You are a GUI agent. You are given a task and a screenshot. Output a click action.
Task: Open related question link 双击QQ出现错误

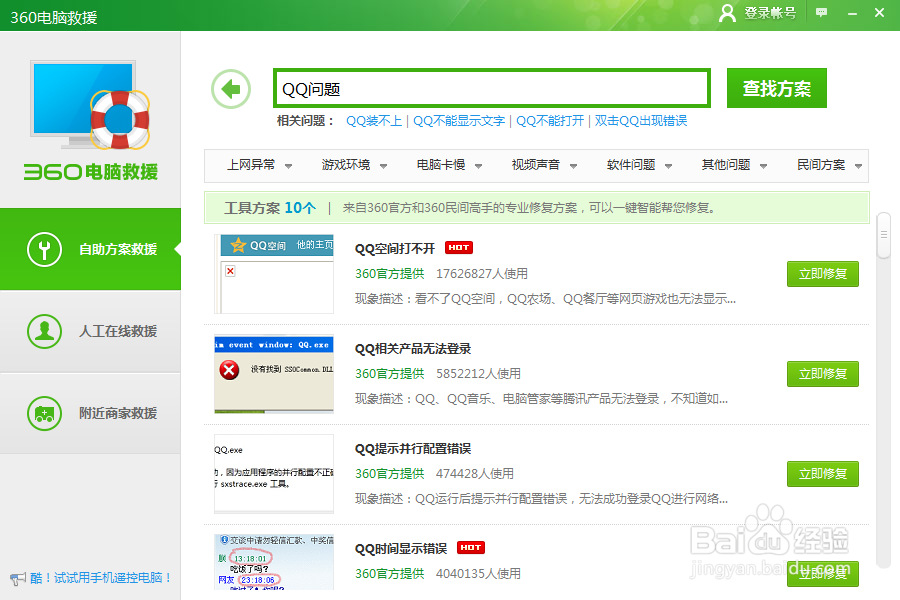[641, 121]
